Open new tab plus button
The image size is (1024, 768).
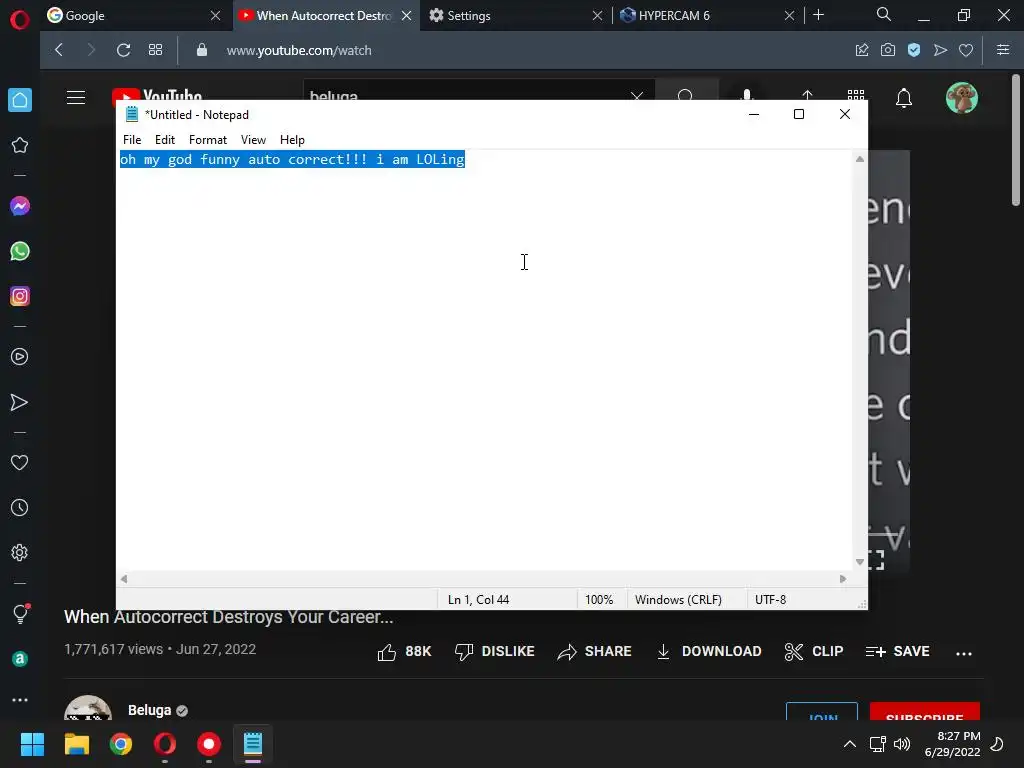[x=818, y=15]
